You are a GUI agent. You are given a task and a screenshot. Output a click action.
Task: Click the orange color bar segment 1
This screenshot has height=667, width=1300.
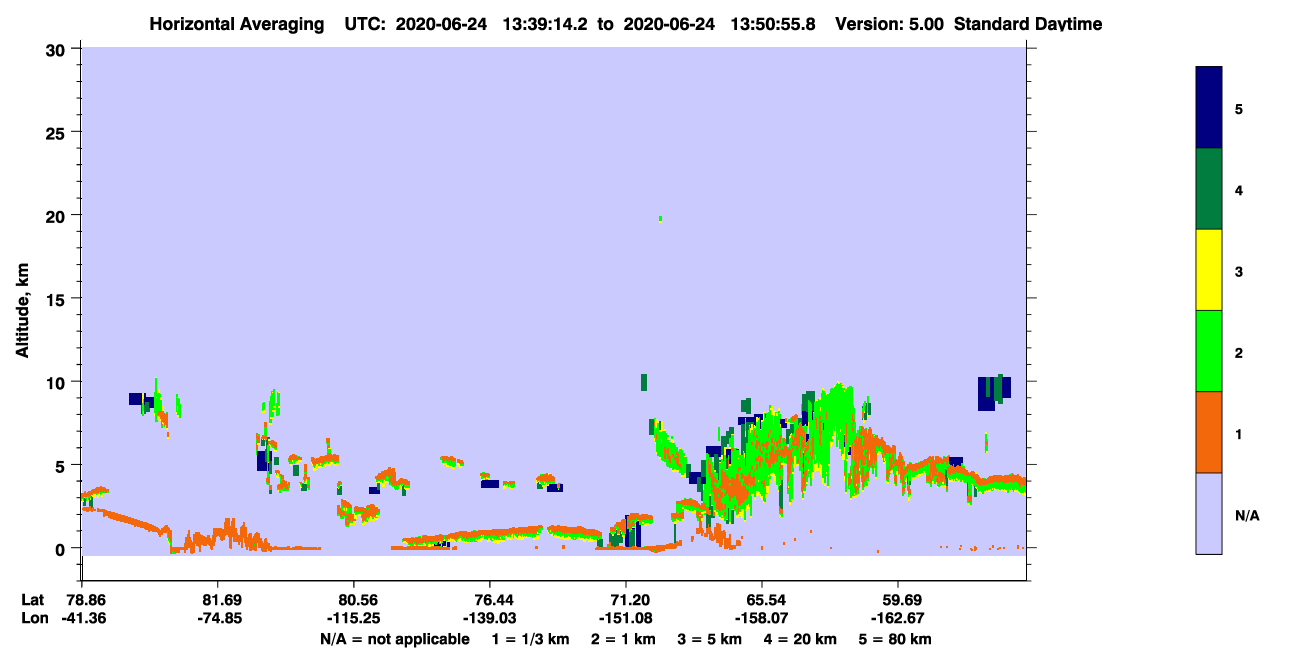(x=1208, y=432)
